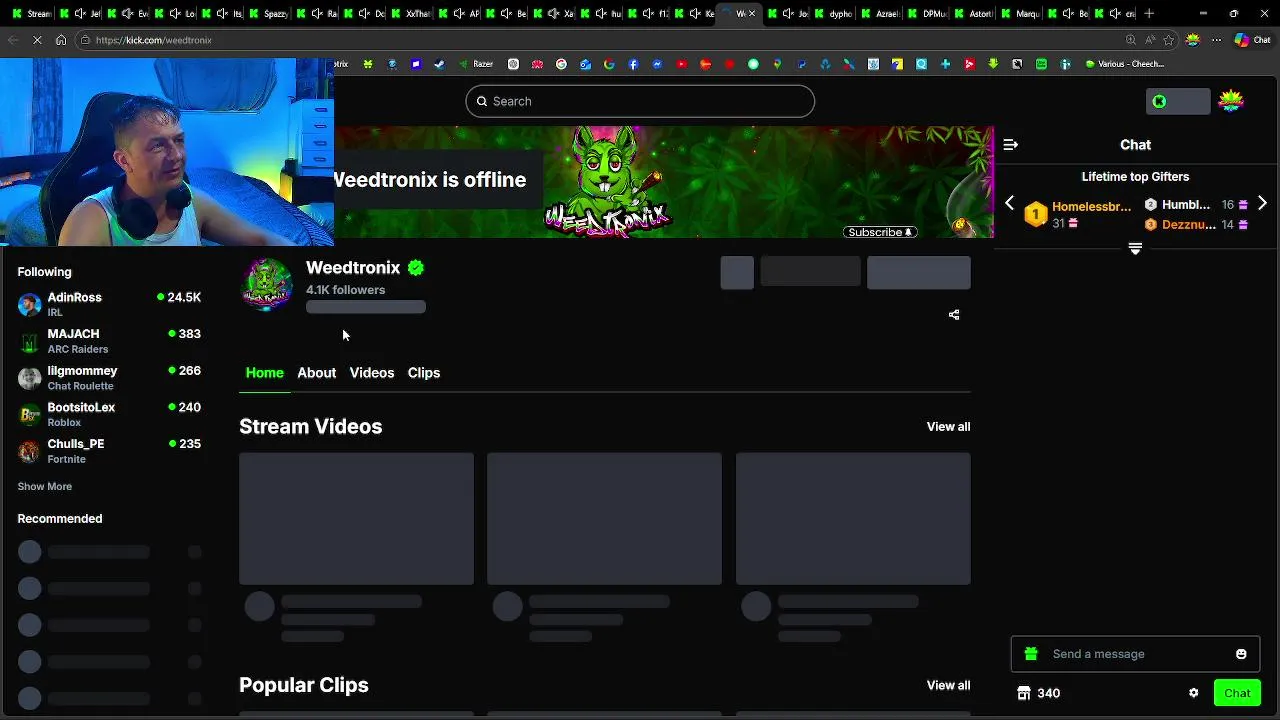Screen dimensions: 1280x720
Task: Switch to the Clips channel tab
Action: tap(423, 373)
